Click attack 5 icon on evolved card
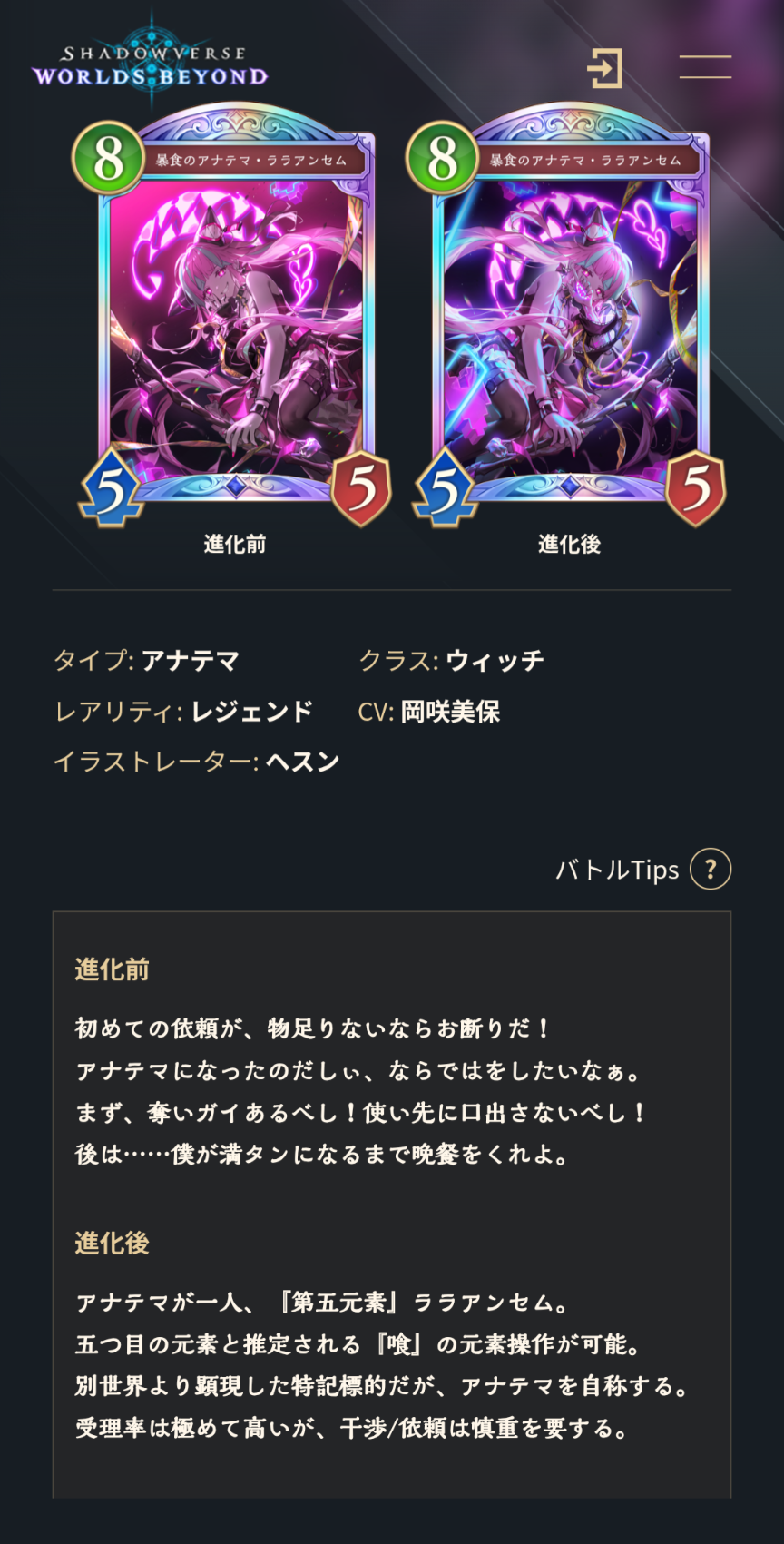 [445, 489]
